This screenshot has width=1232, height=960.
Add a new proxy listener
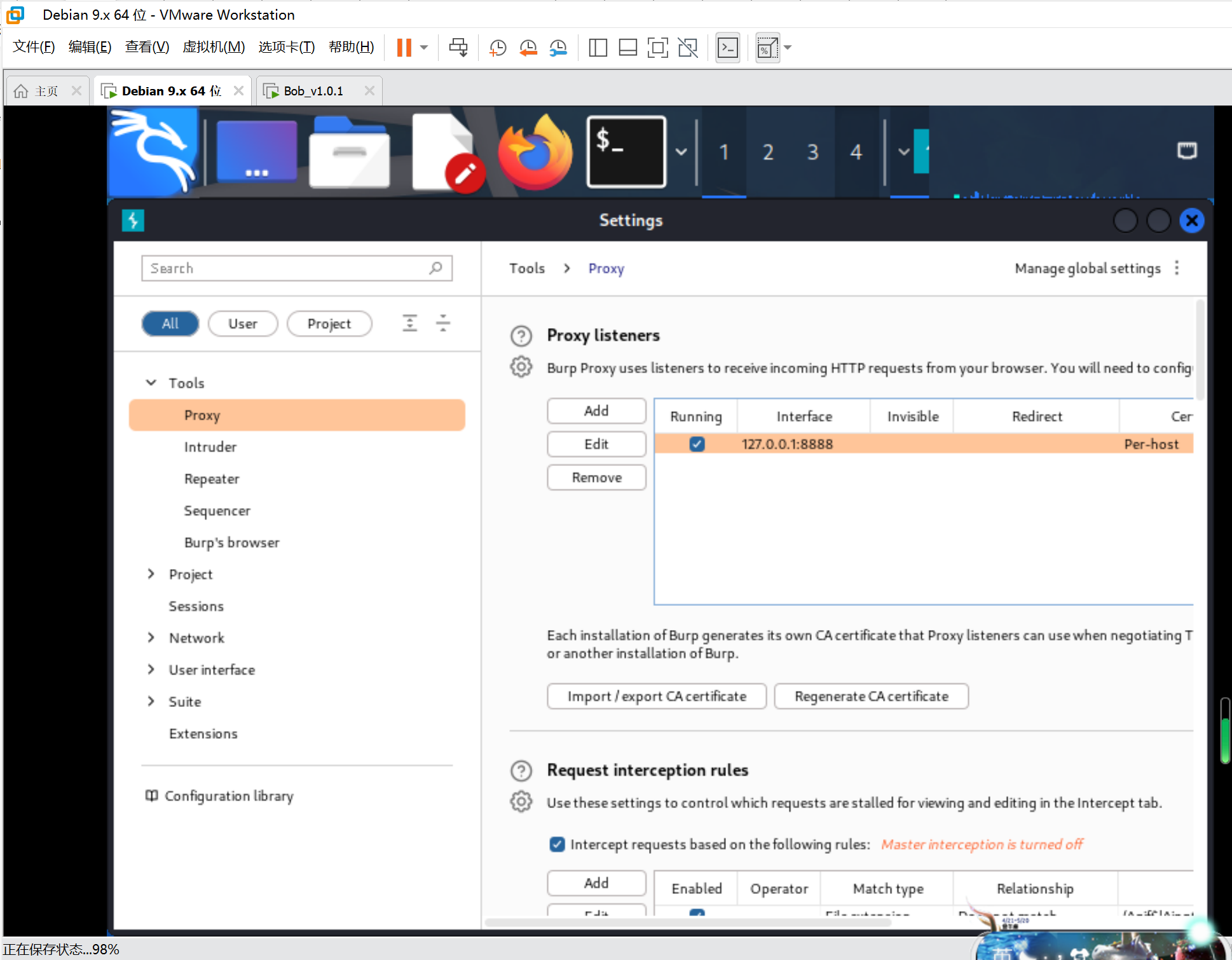[596, 411]
